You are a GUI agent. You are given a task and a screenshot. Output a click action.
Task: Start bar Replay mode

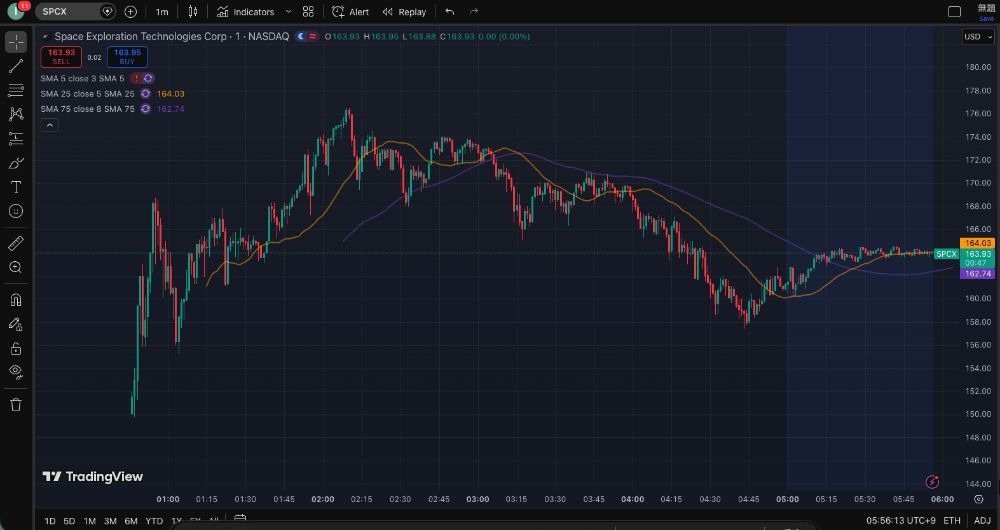404,11
